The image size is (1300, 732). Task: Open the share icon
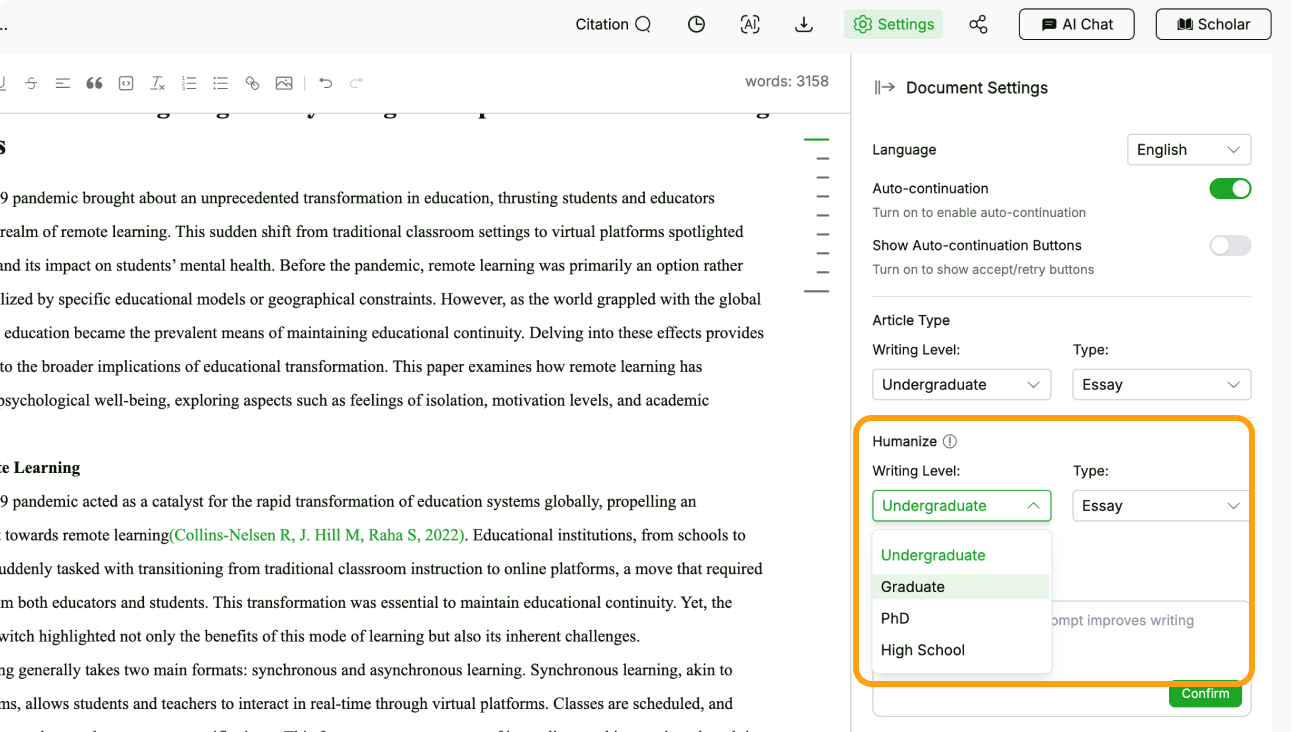tap(978, 24)
